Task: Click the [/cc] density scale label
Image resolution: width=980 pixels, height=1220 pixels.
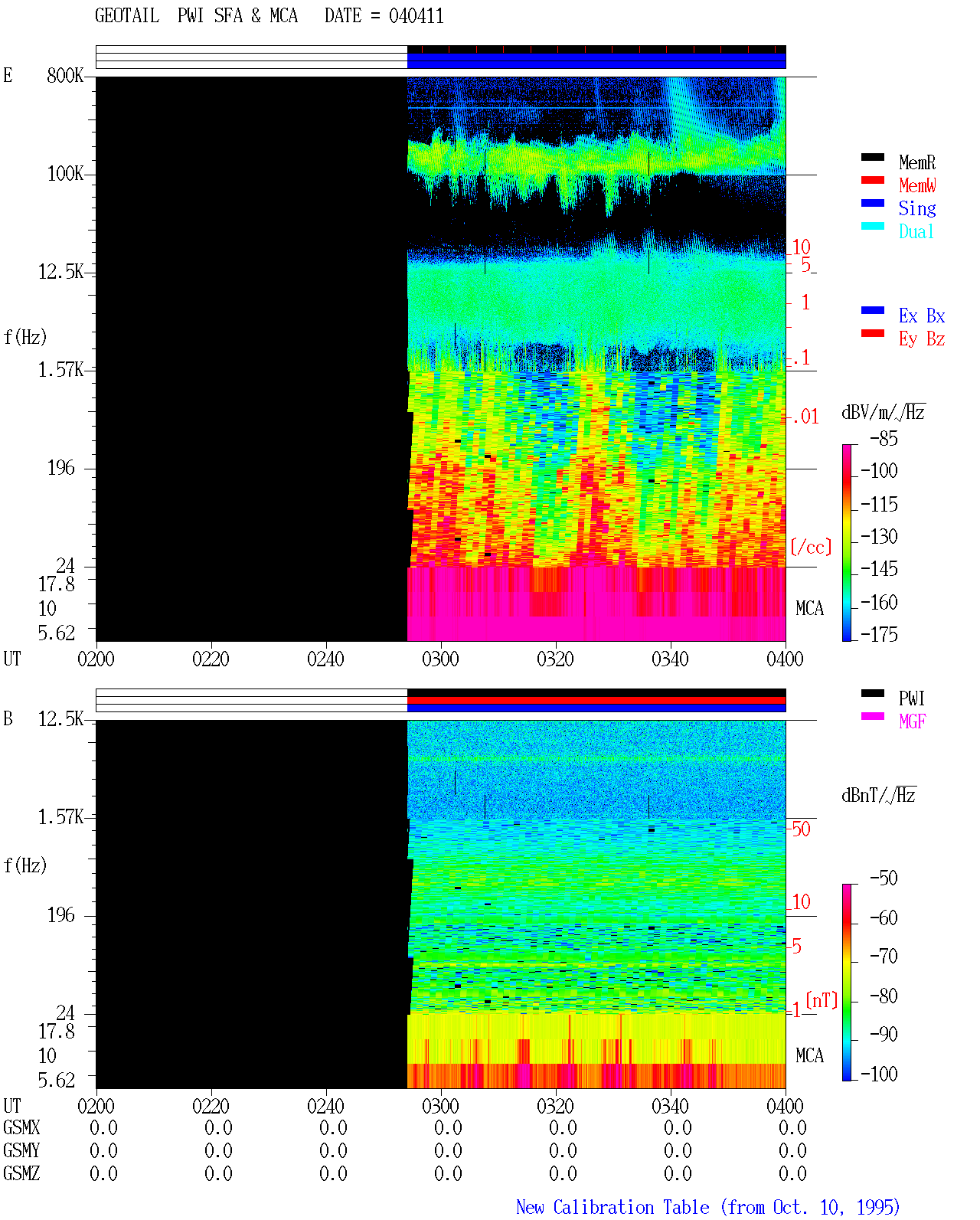Action: [x=811, y=547]
